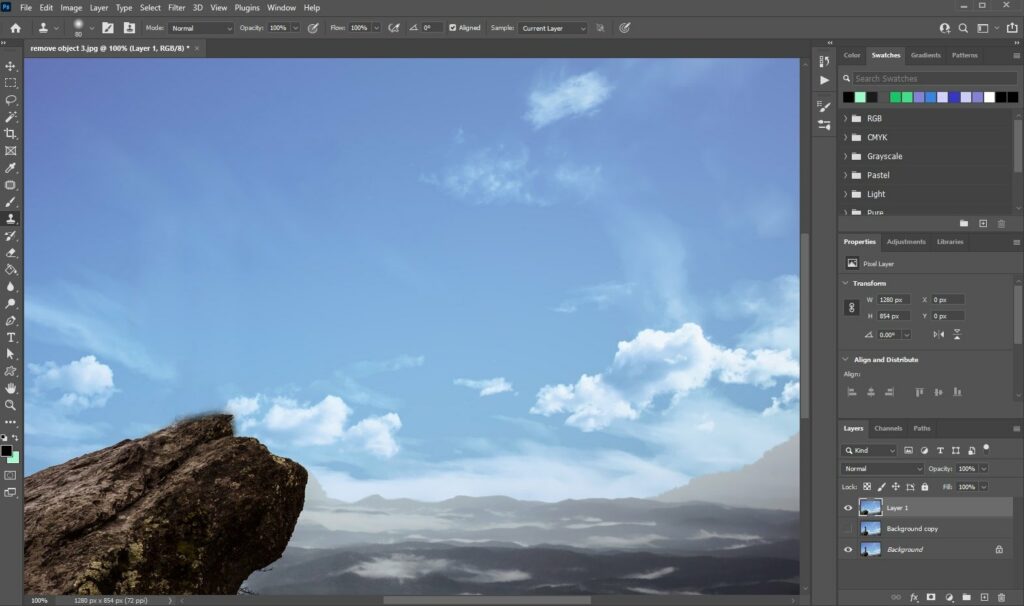Viewport: 1024px width, 606px height.
Task: Open the Add layer mask icon
Action: coord(930,598)
